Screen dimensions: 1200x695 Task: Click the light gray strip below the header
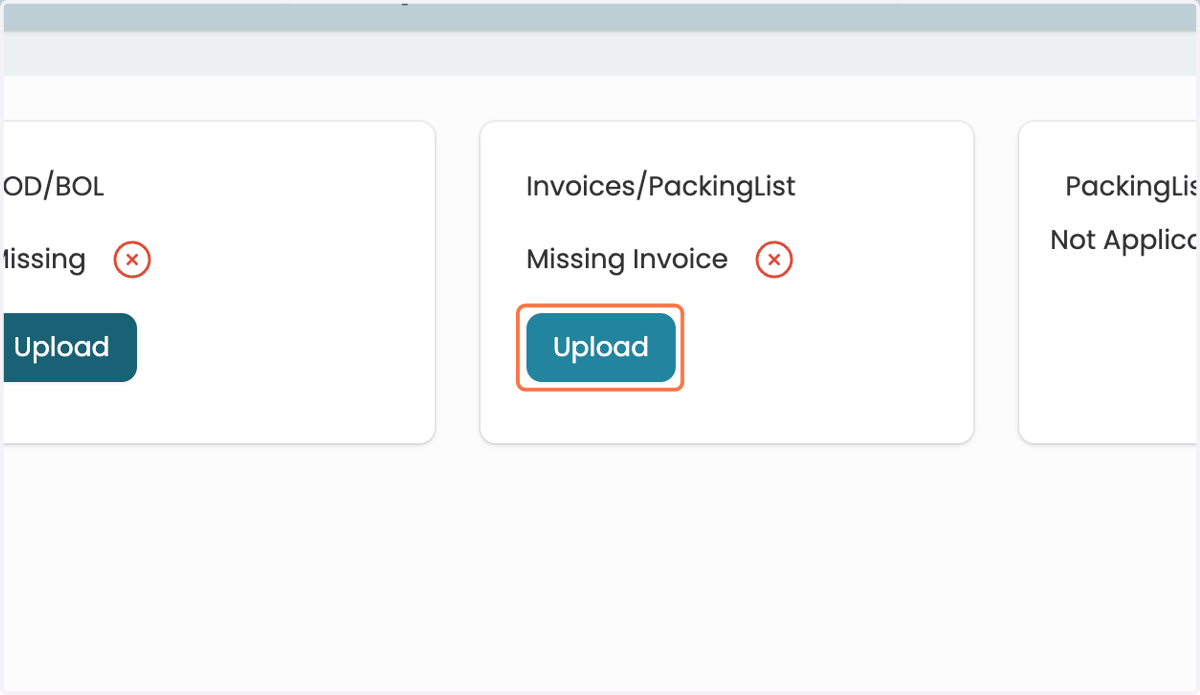click(600, 53)
